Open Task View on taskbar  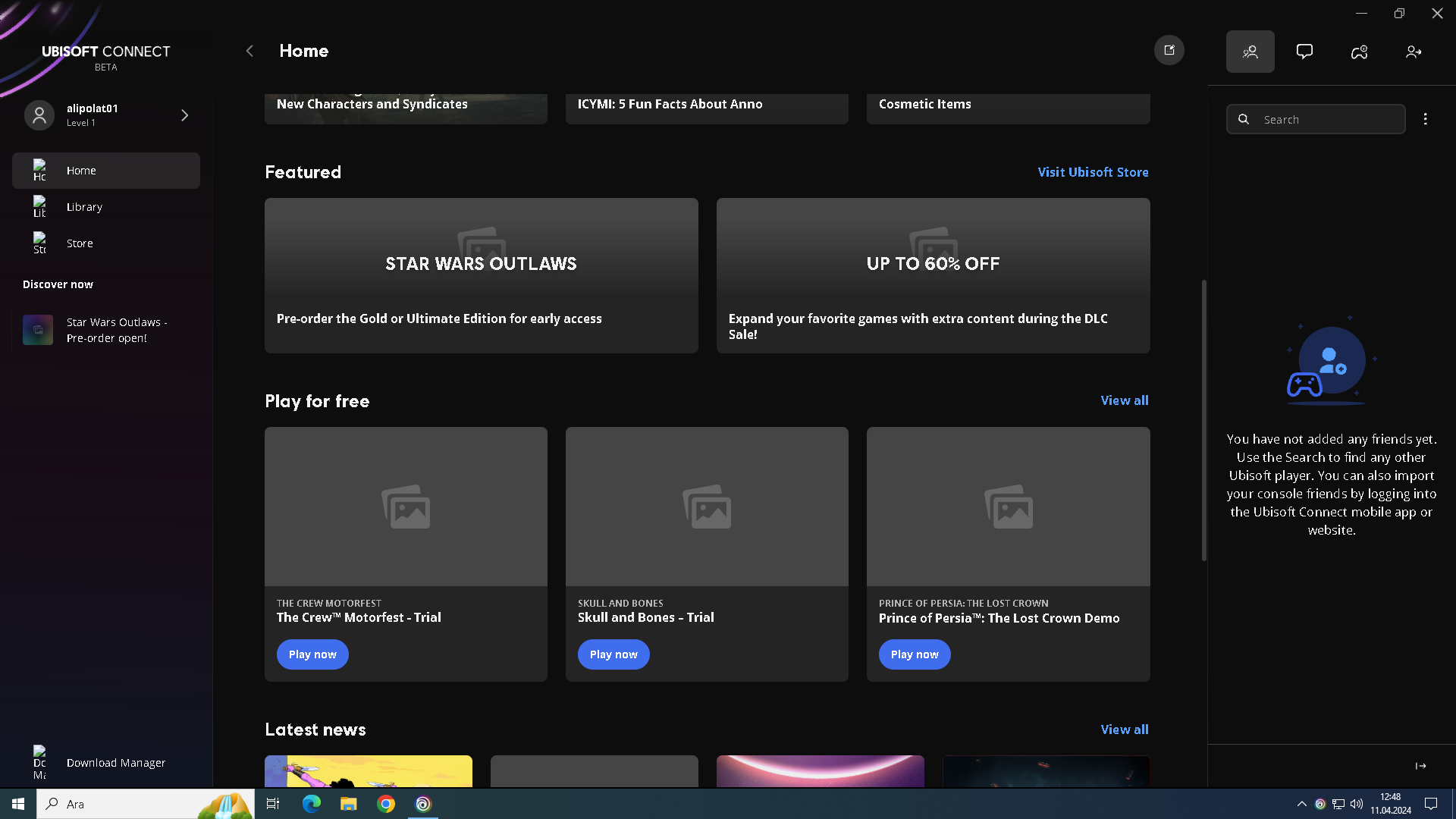273,804
